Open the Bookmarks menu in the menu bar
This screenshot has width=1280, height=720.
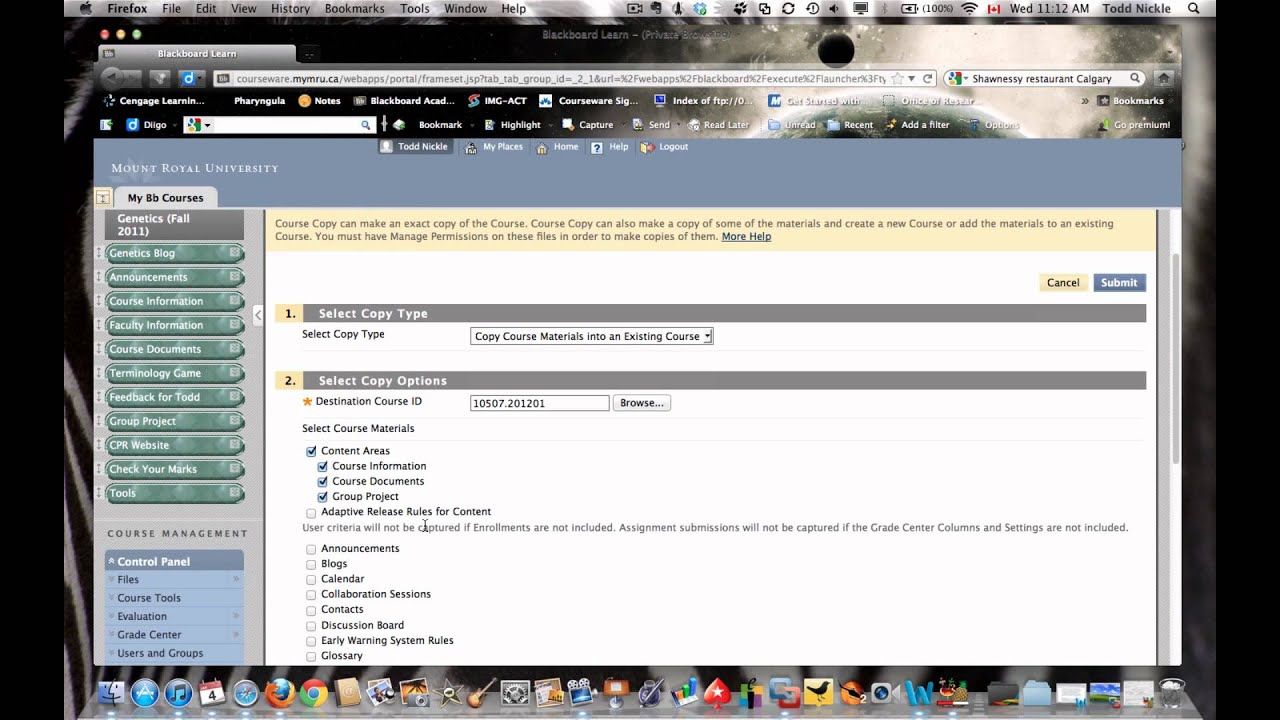click(x=355, y=8)
